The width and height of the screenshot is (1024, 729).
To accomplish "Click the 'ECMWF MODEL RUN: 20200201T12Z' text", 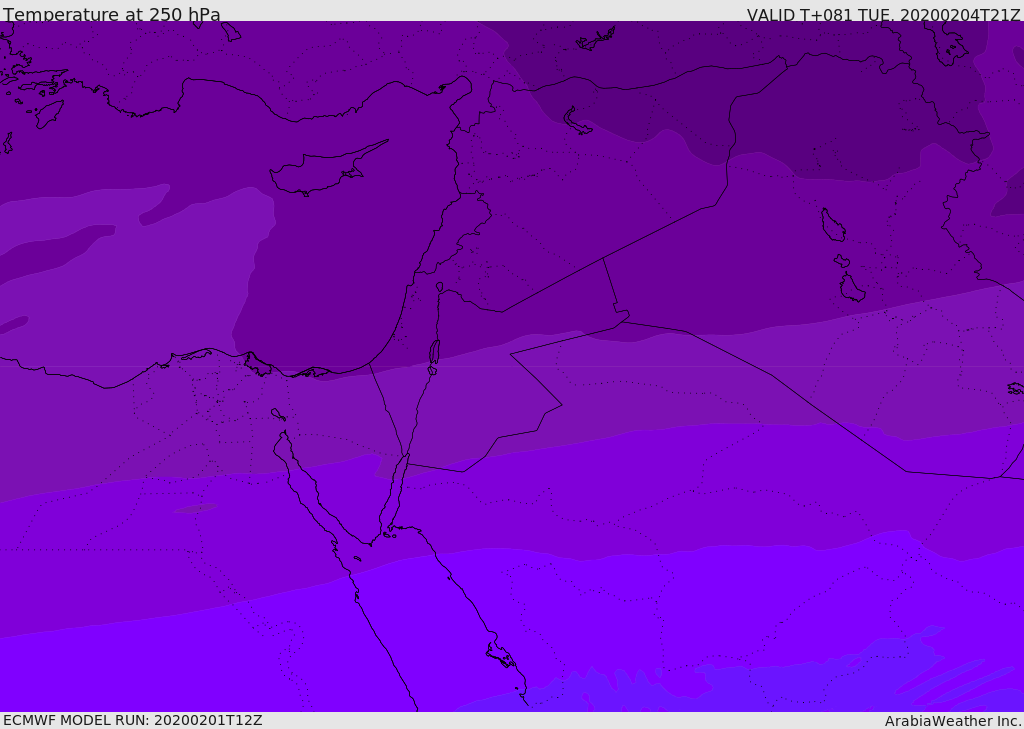I will pyautogui.click(x=133, y=720).
